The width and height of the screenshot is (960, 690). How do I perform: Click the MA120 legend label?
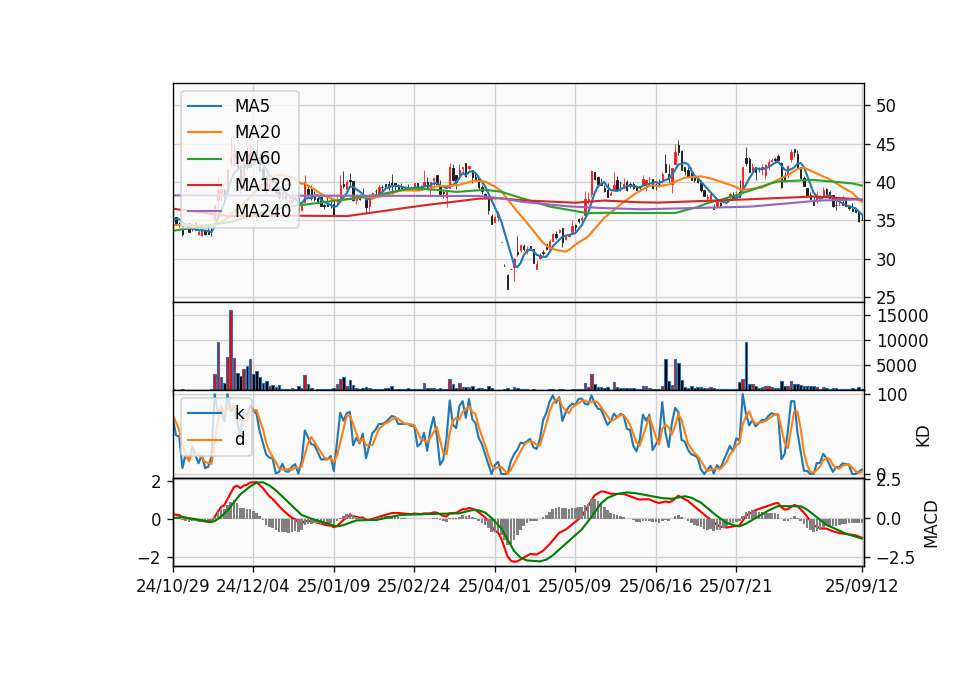point(263,184)
